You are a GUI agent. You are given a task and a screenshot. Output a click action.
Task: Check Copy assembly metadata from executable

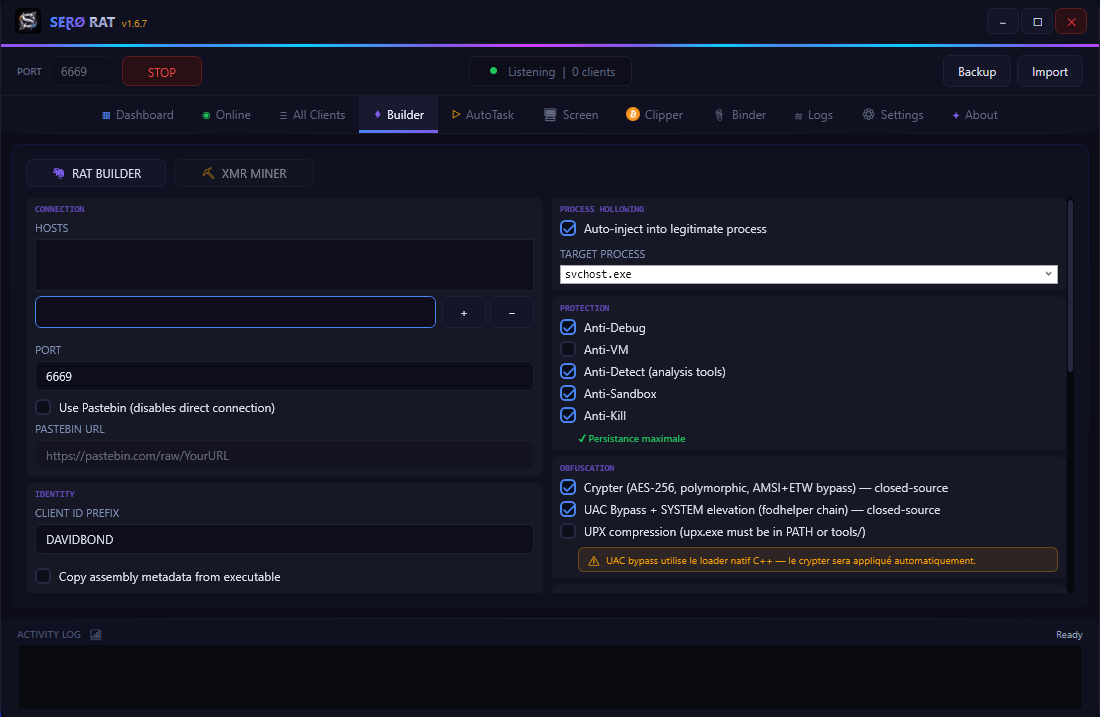[x=43, y=576]
